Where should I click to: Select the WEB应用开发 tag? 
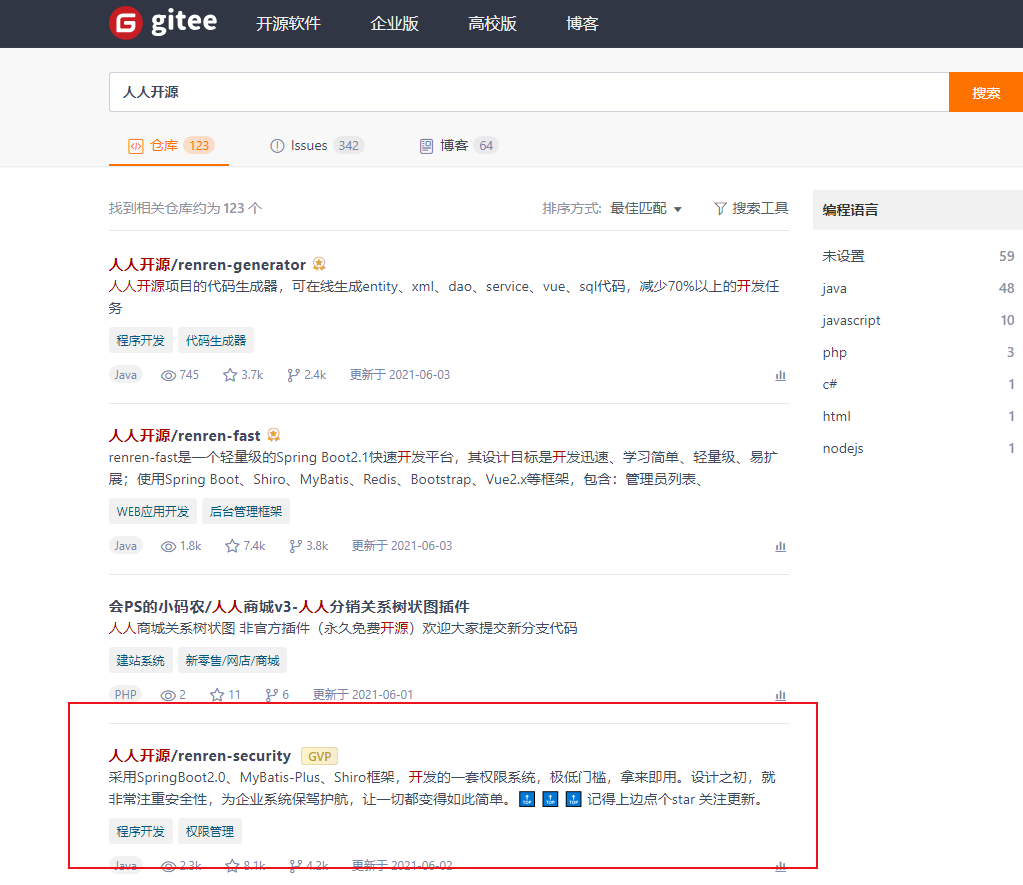click(x=153, y=512)
